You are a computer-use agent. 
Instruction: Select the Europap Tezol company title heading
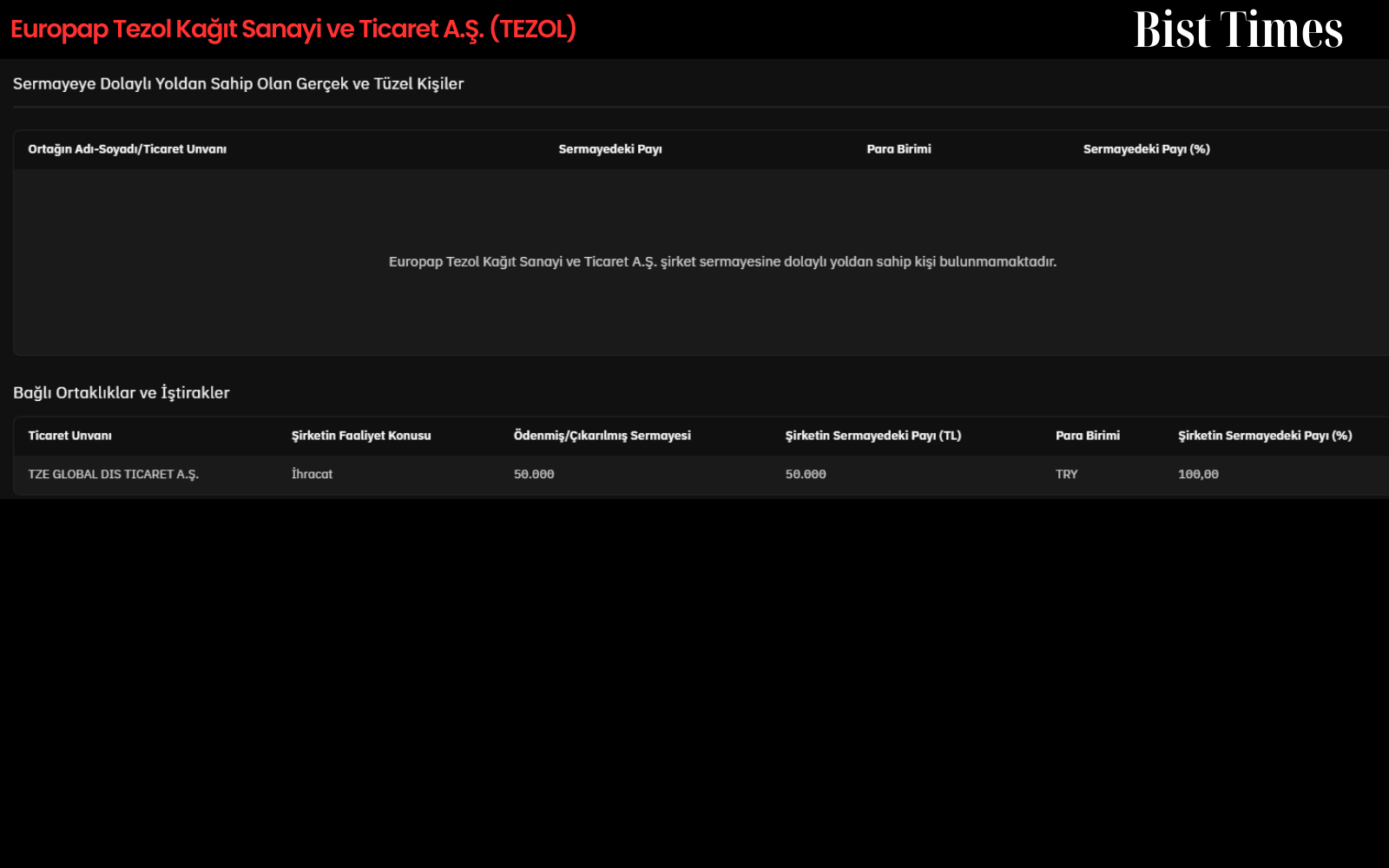point(293,30)
